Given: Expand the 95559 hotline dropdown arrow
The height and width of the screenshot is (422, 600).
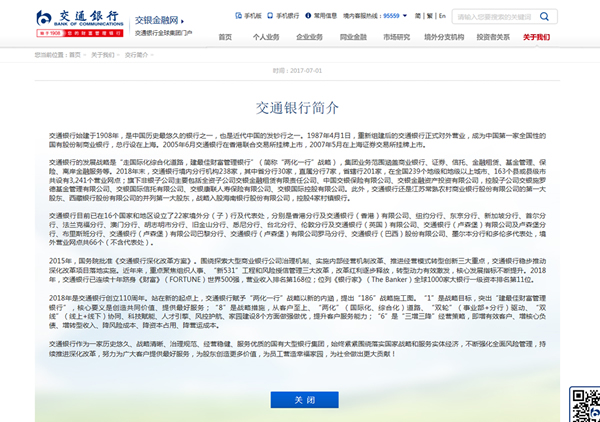Looking at the screenshot, I should 405,16.
